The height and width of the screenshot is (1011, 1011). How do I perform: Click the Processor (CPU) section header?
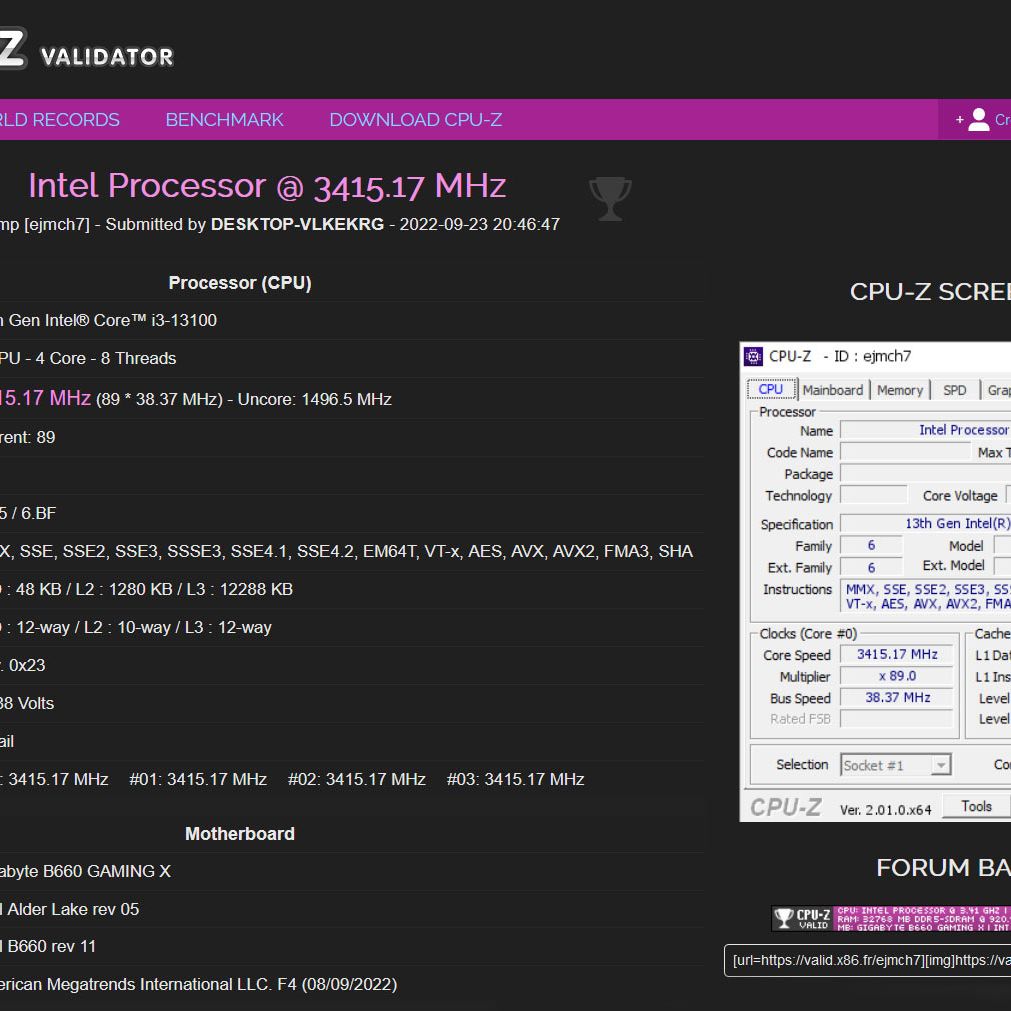[240, 283]
